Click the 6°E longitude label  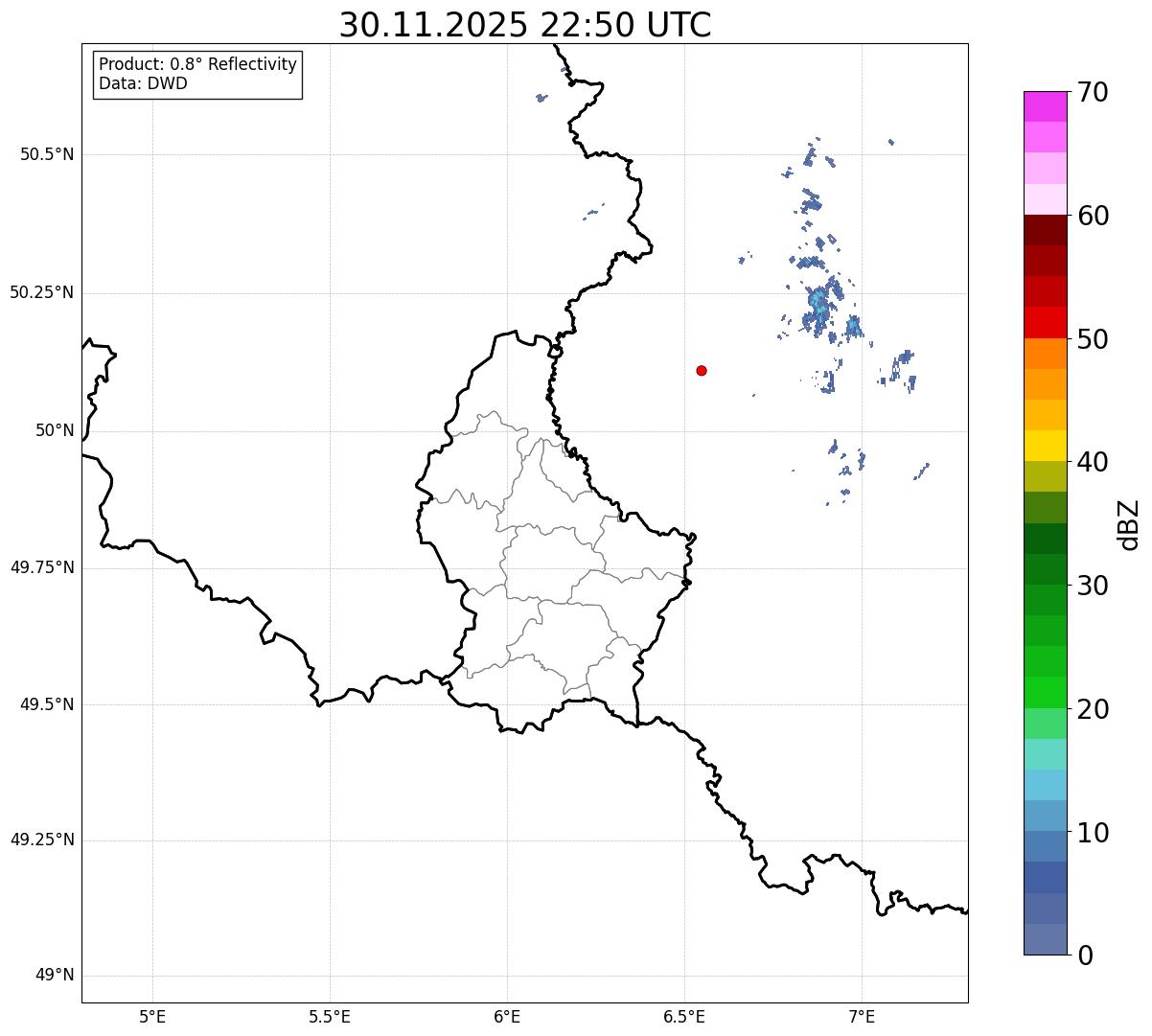tap(507, 1016)
